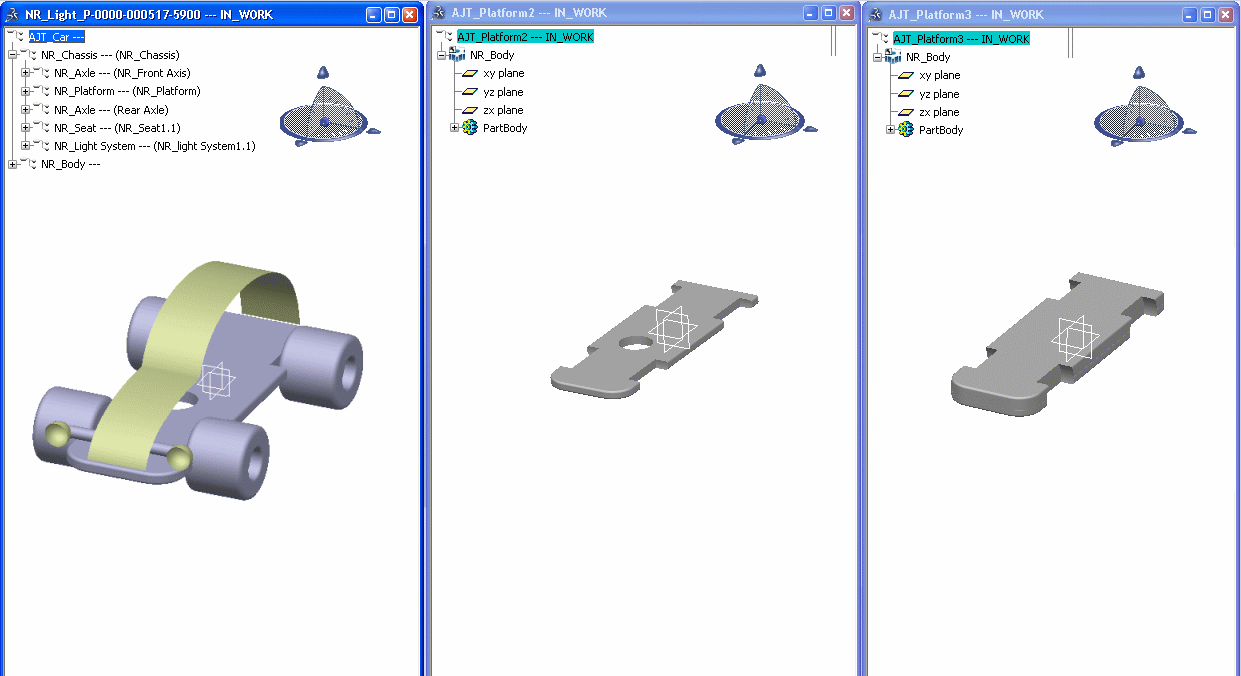
Task: Activate the NR_Light_P-0000-000517-5900 window title bar
Action: 211,15
